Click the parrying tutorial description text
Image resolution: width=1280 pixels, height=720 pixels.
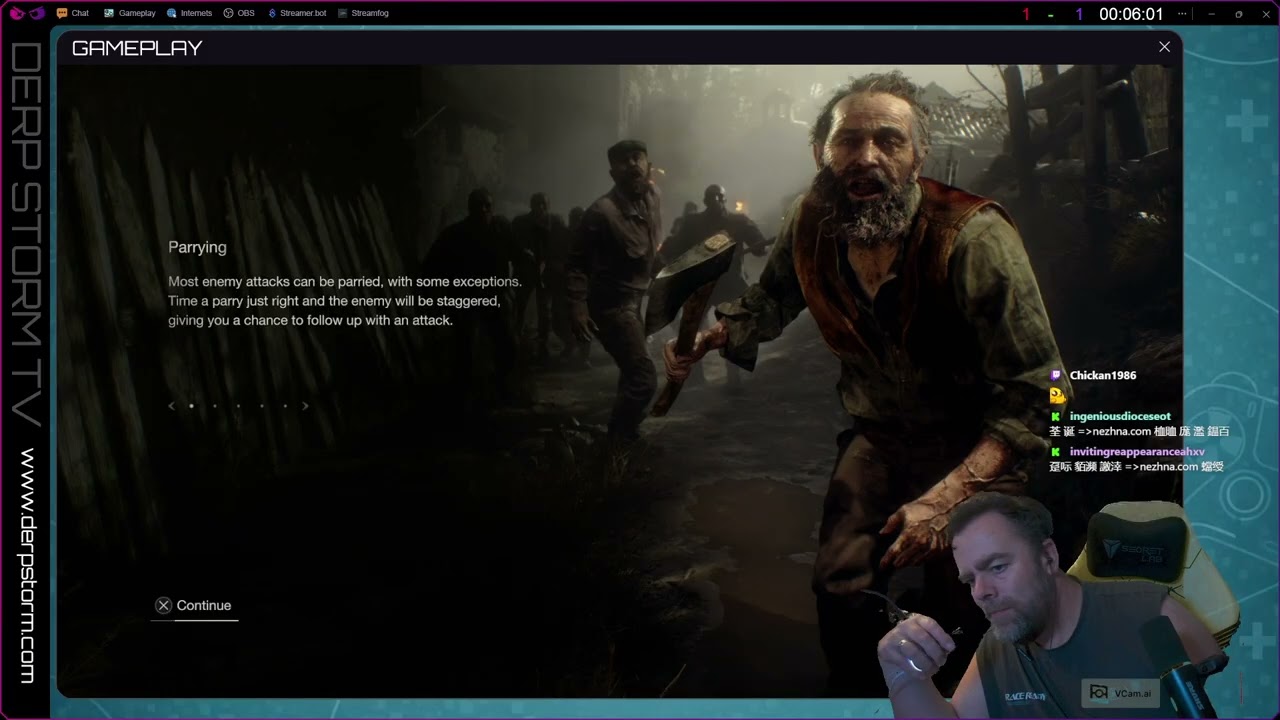[345, 301]
